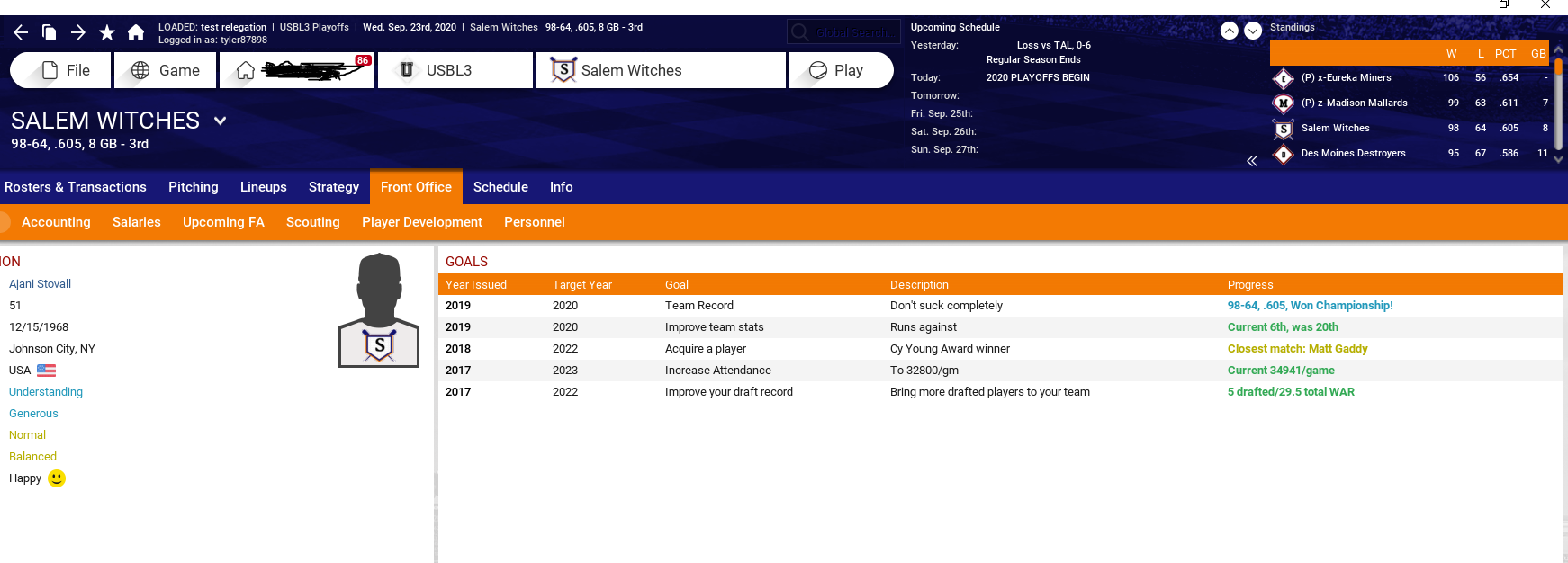Open x-Eureka Miners in standings
The width and height of the screenshot is (1568, 563).
click(1346, 77)
